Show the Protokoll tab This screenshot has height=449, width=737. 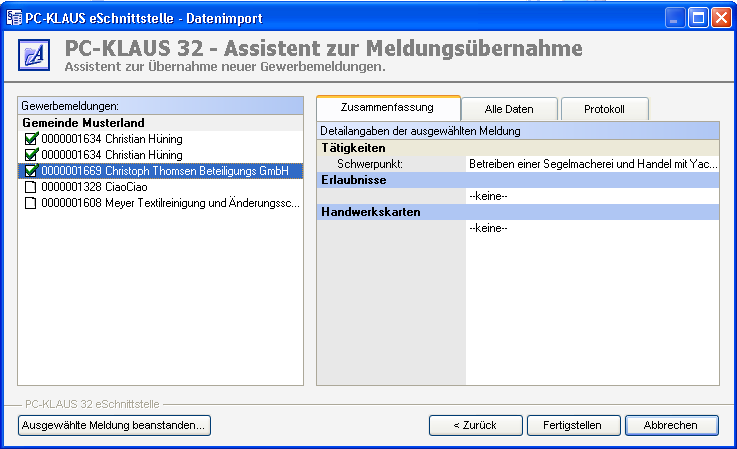click(x=604, y=109)
